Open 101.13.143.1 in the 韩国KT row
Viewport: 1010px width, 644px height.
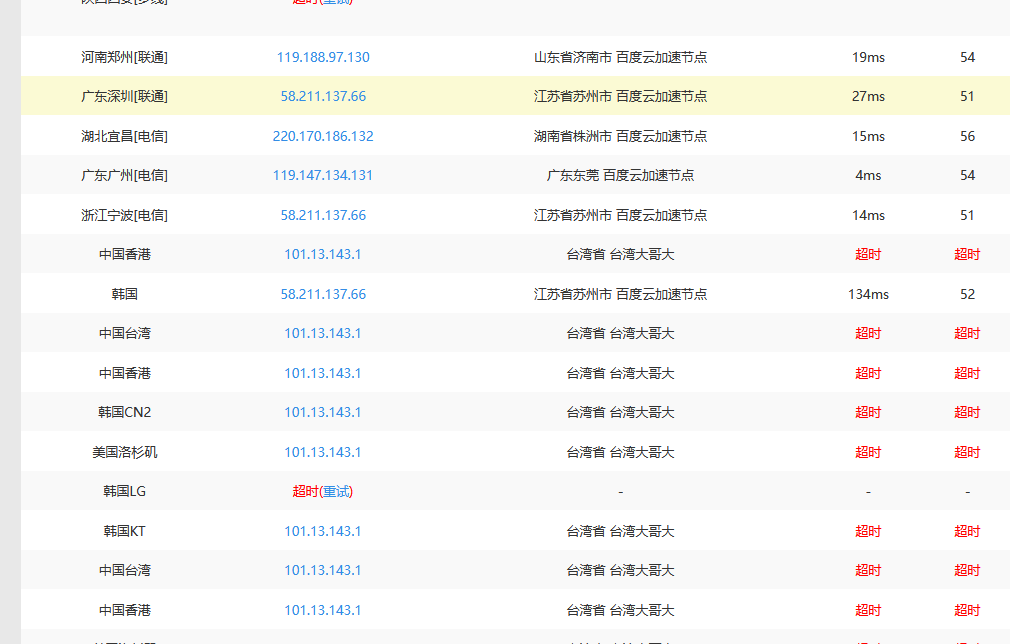[323, 531]
